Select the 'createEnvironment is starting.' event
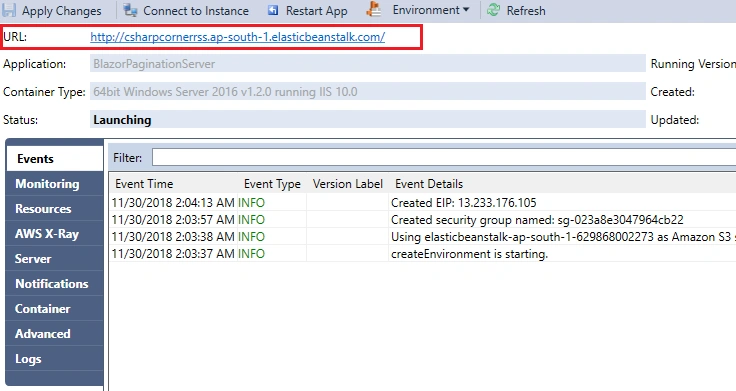736x391 pixels. [x=469, y=254]
